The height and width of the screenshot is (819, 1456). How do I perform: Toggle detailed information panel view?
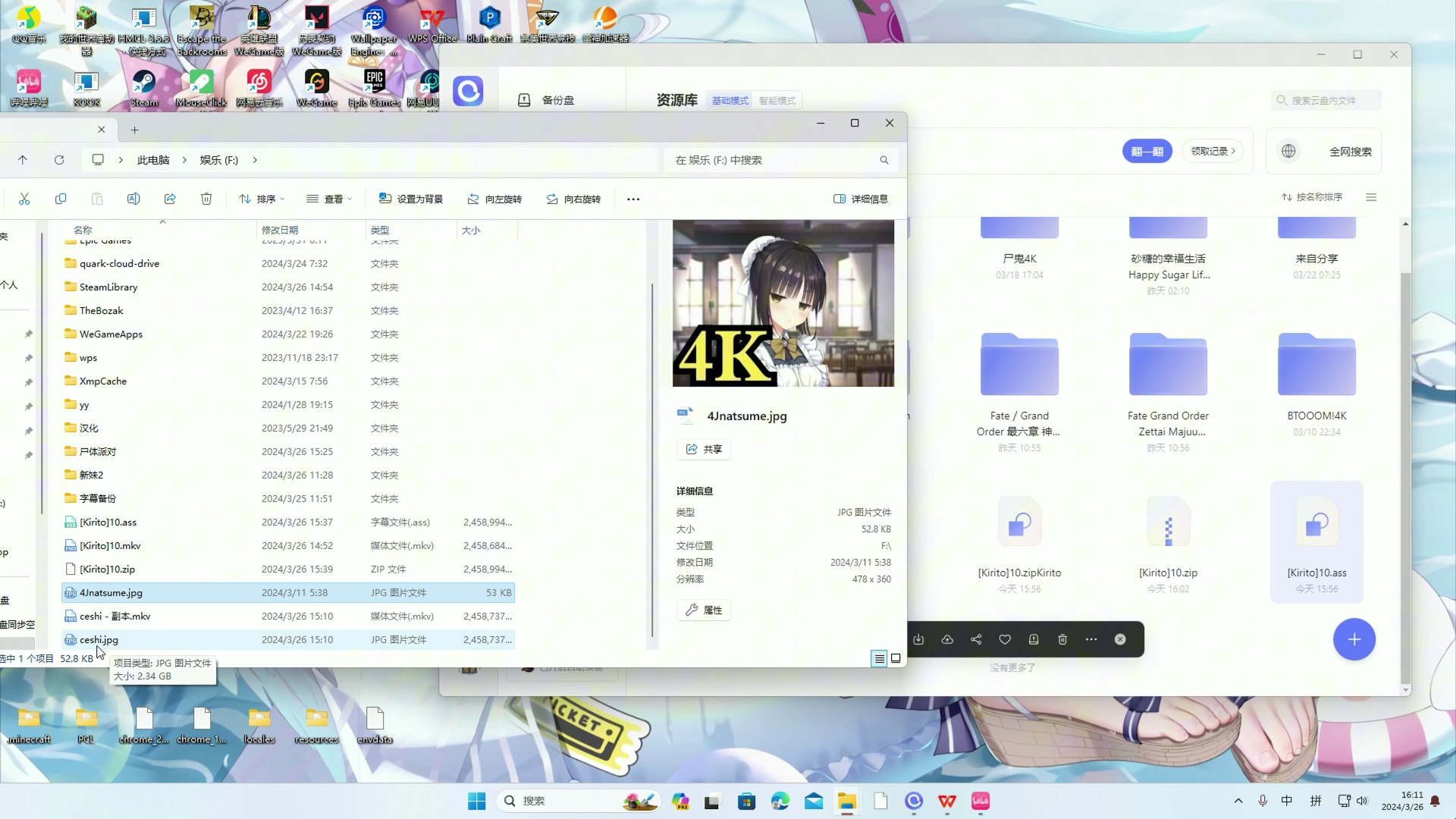tap(861, 198)
